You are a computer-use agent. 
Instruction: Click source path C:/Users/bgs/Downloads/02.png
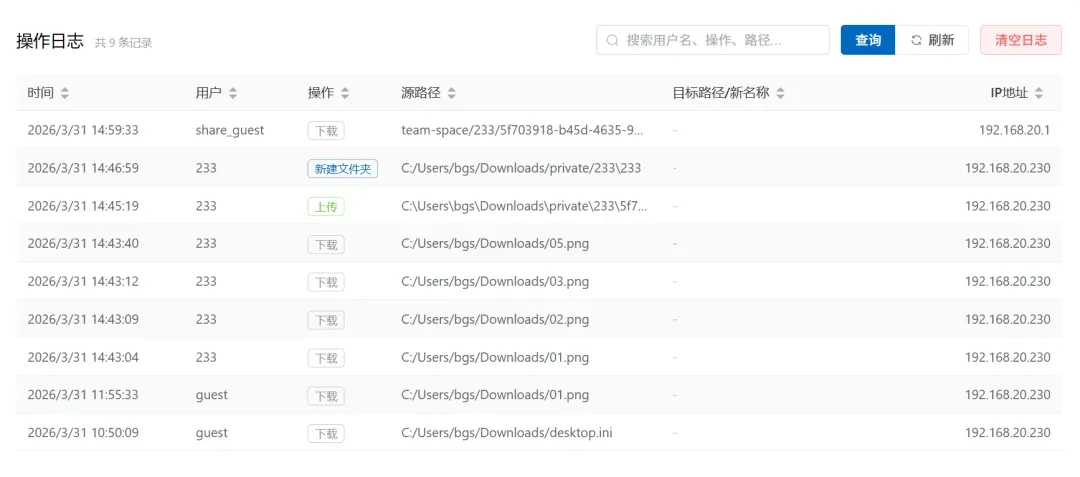(x=495, y=319)
